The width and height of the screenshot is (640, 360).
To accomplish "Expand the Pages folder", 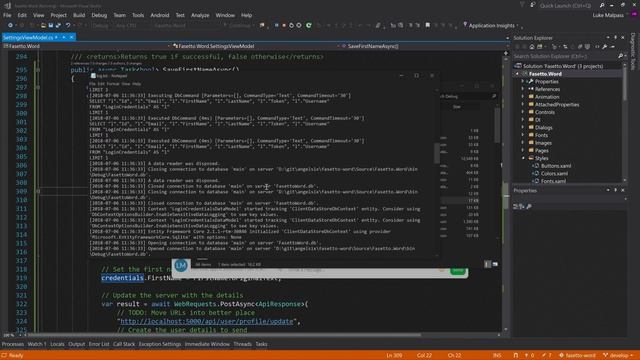I will coord(523,151).
